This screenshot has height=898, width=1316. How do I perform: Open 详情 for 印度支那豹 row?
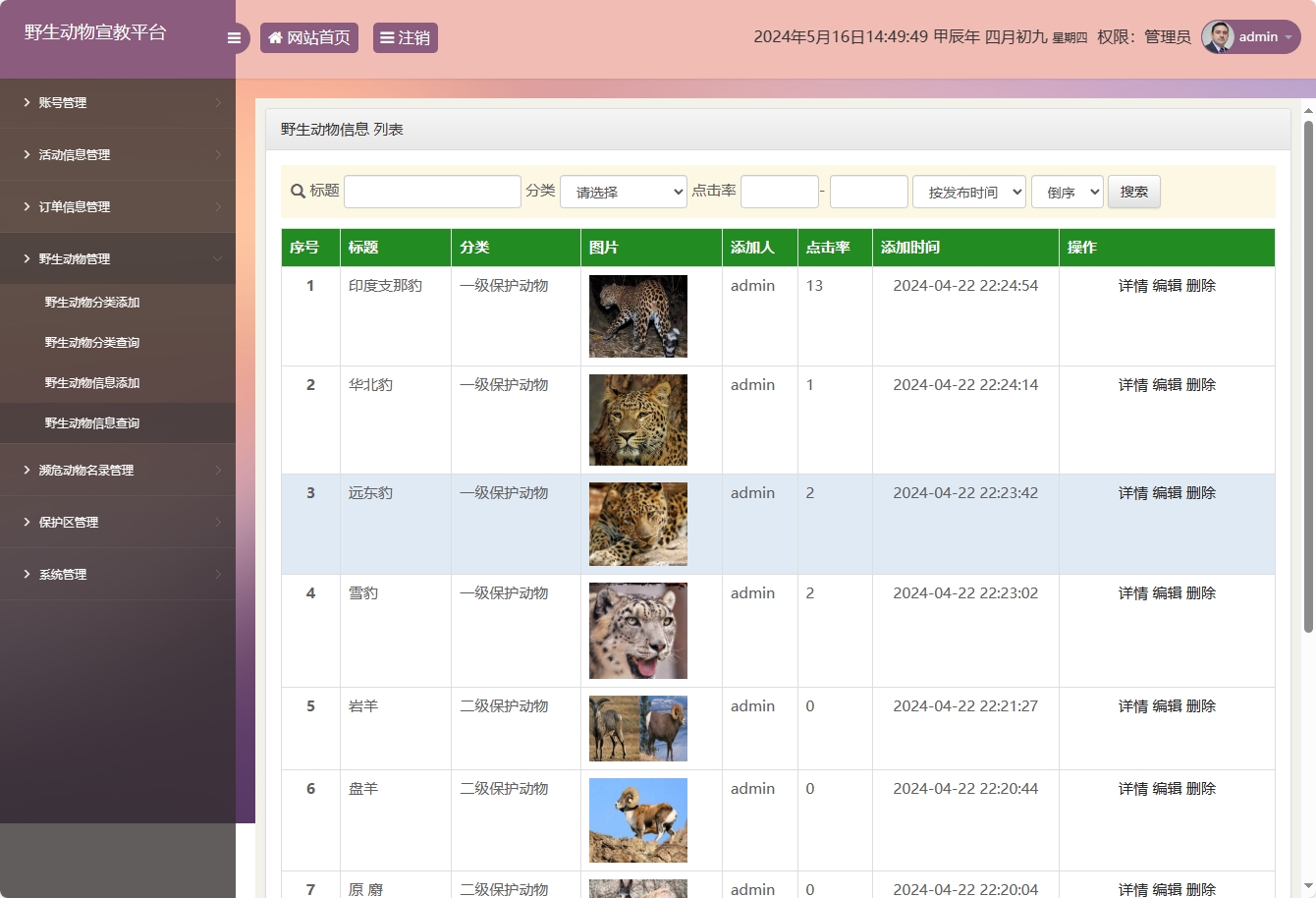pyautogui.click(x=1132, y=286)
